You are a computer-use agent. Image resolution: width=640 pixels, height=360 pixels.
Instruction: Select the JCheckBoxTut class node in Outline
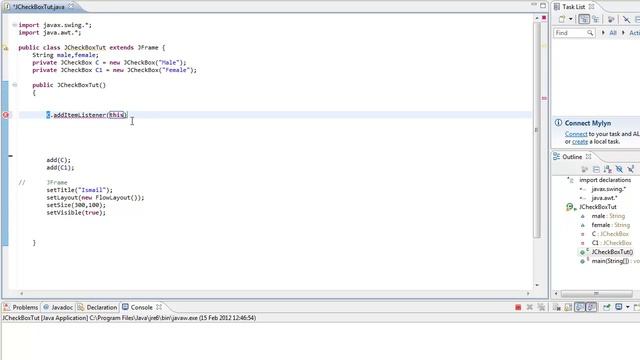(598, 207)
